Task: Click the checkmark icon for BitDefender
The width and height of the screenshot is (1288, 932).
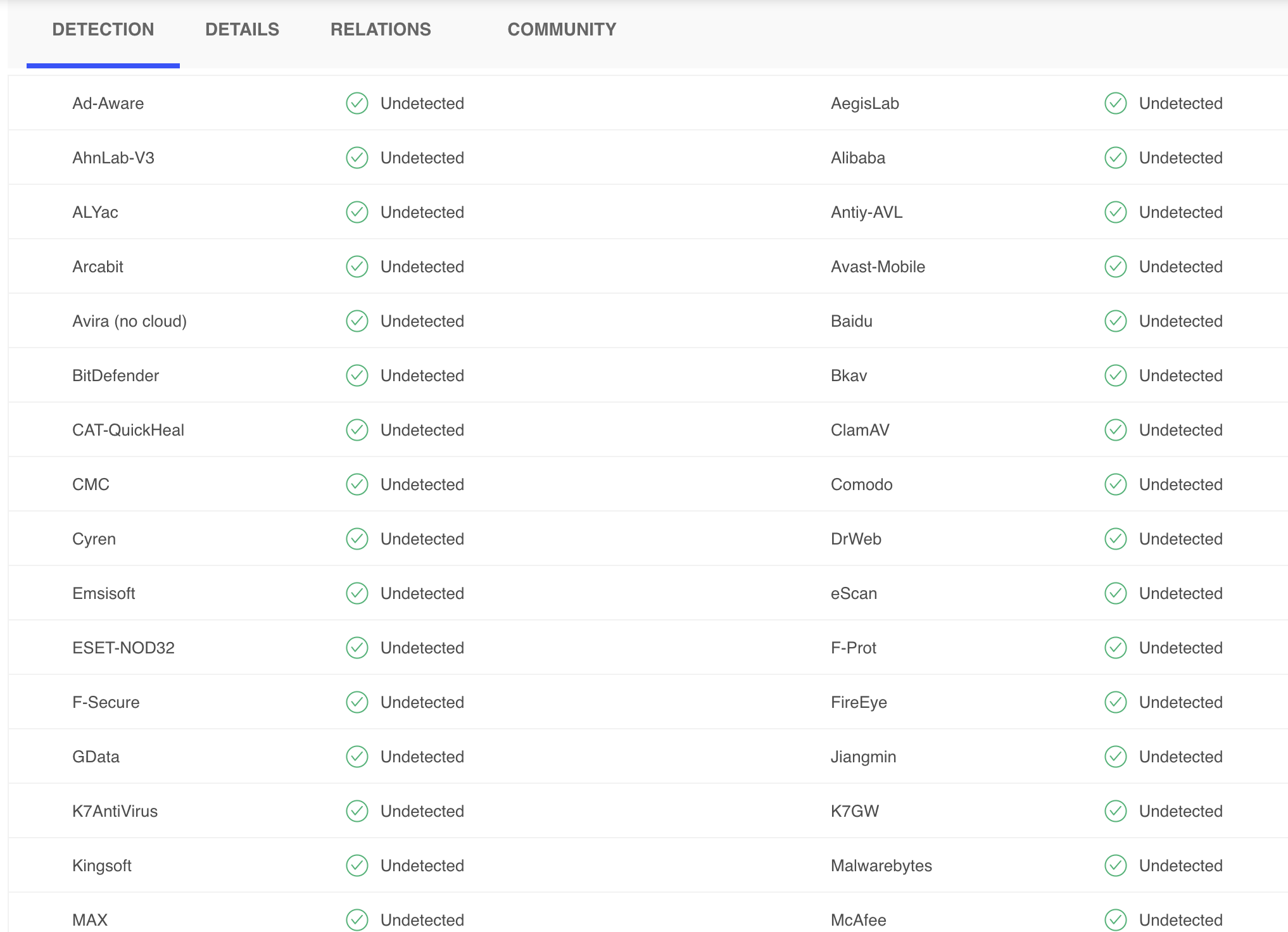Action: (x=357, y=375)
